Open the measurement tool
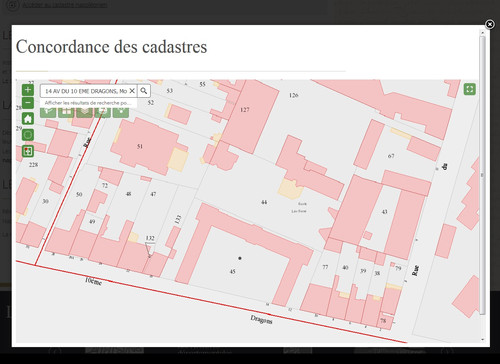500x364 pixels. 48,112
